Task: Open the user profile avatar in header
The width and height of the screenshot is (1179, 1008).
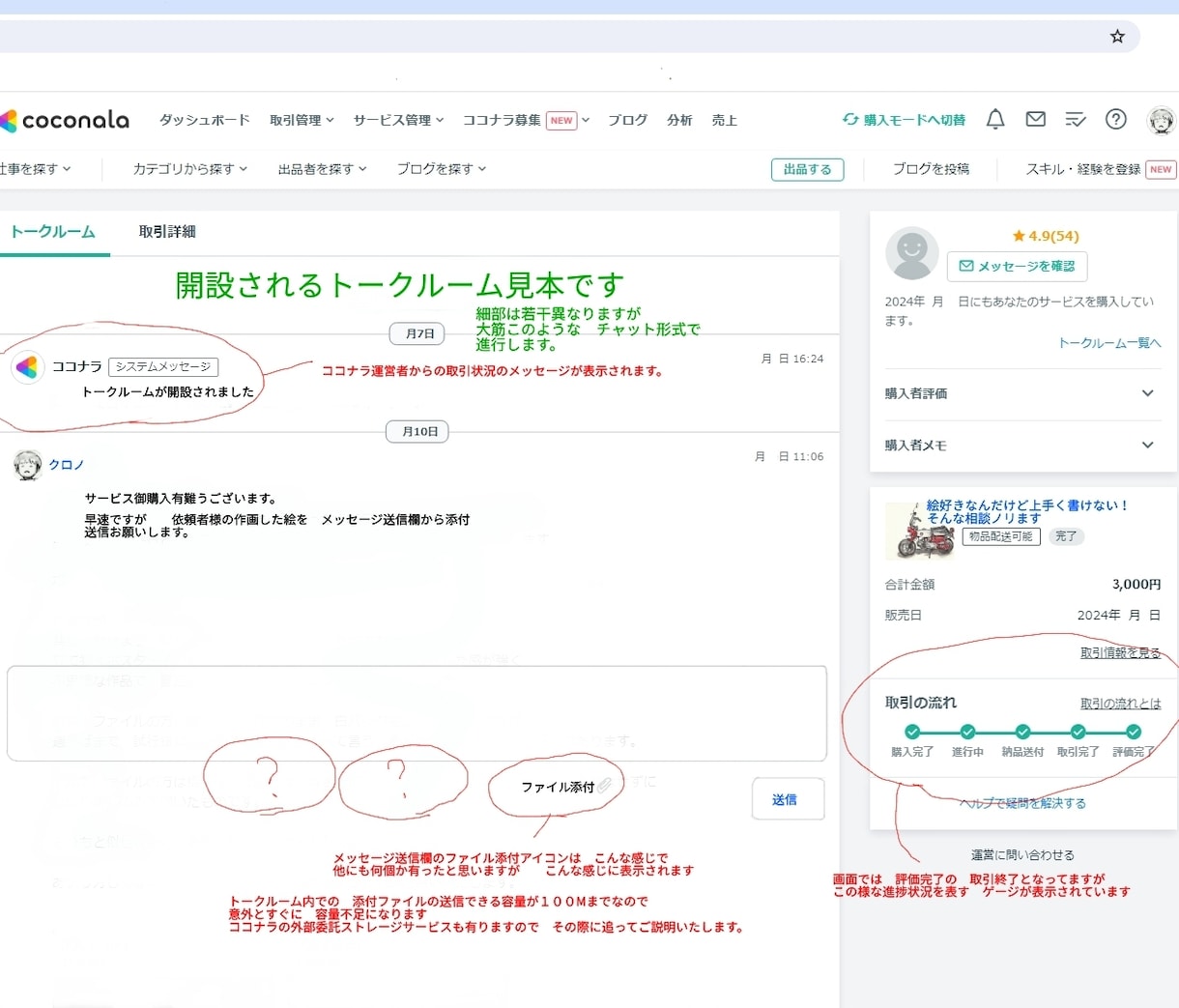Action: 1161,120
